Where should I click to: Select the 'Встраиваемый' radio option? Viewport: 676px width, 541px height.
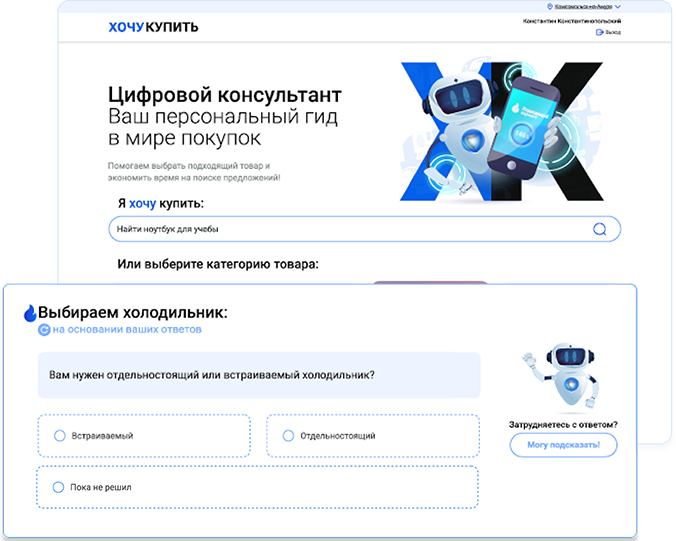pyautogui.click(x=60, y=436)
